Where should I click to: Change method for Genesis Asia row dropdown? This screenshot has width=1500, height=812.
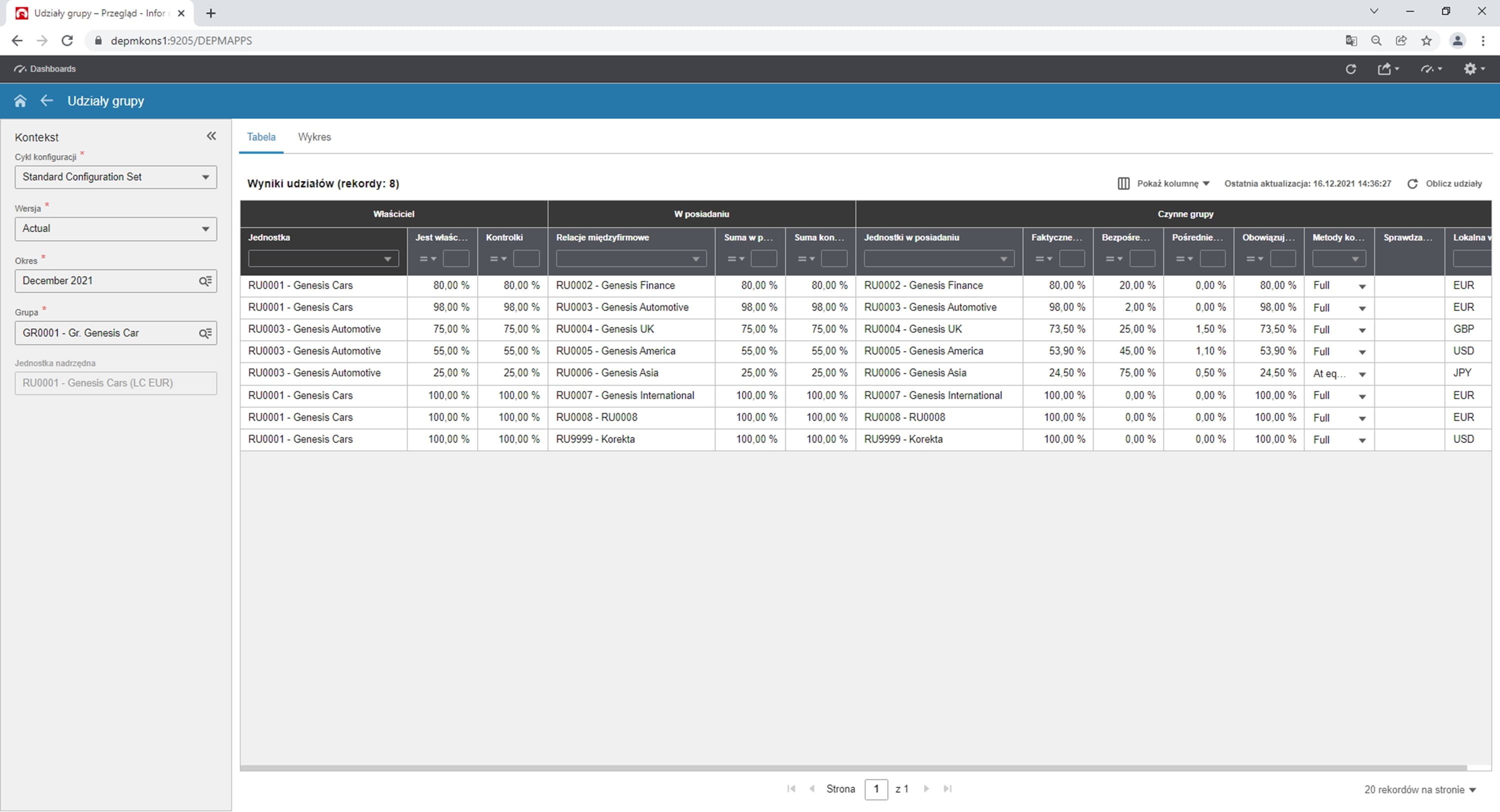(x=1362, y=374)
